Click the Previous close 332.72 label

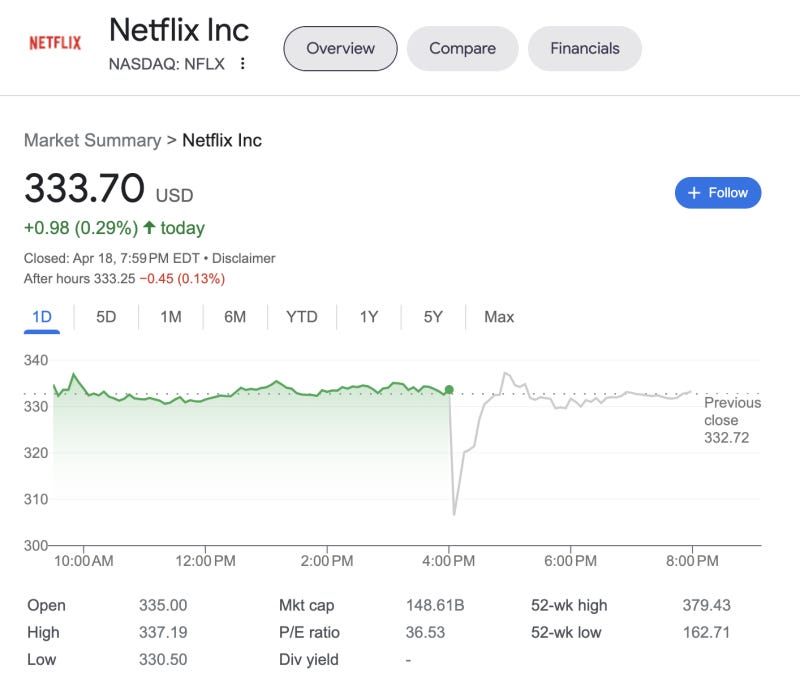tap(732, 420)
